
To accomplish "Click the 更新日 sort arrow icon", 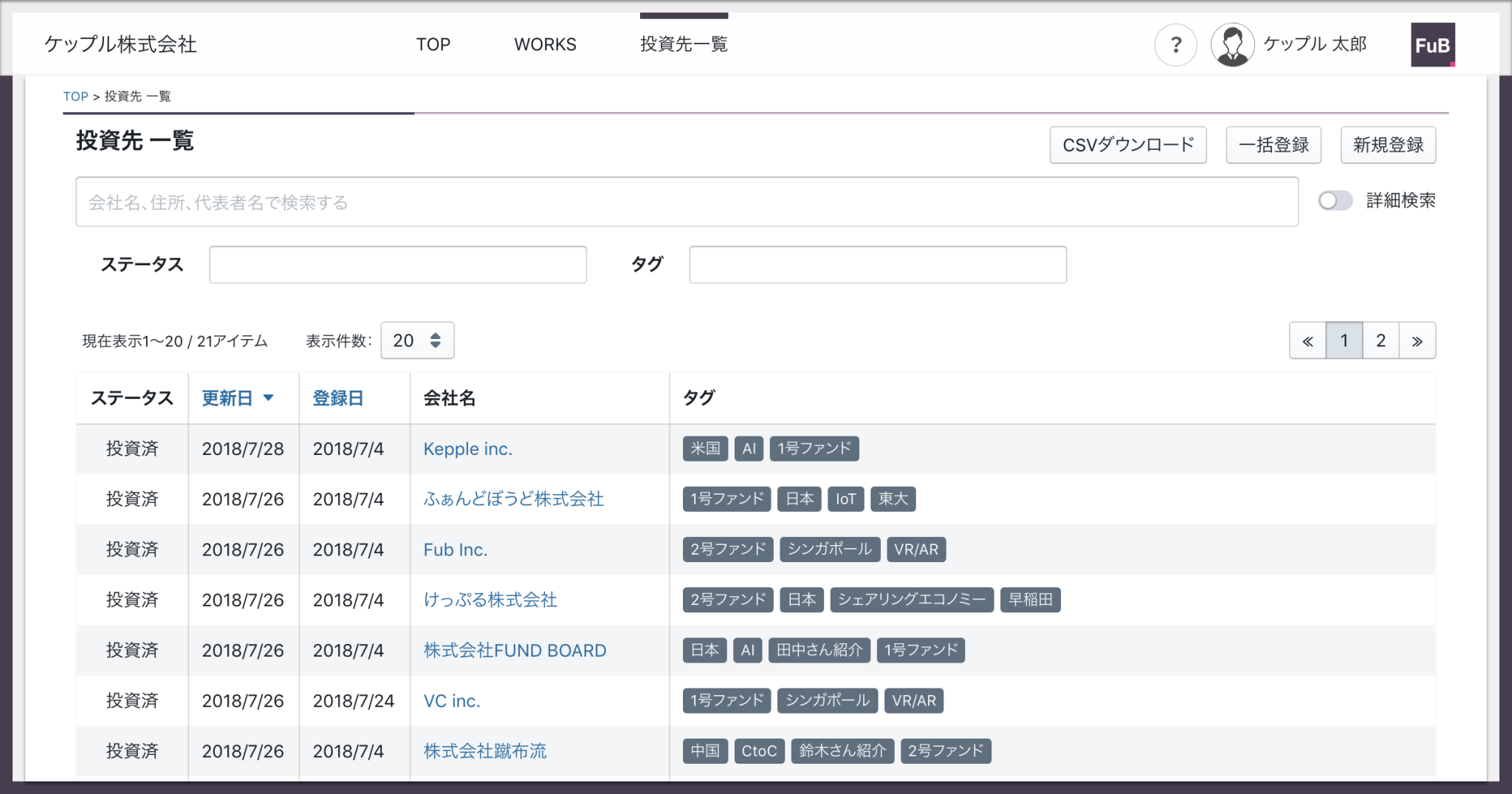I will (269, 398).
